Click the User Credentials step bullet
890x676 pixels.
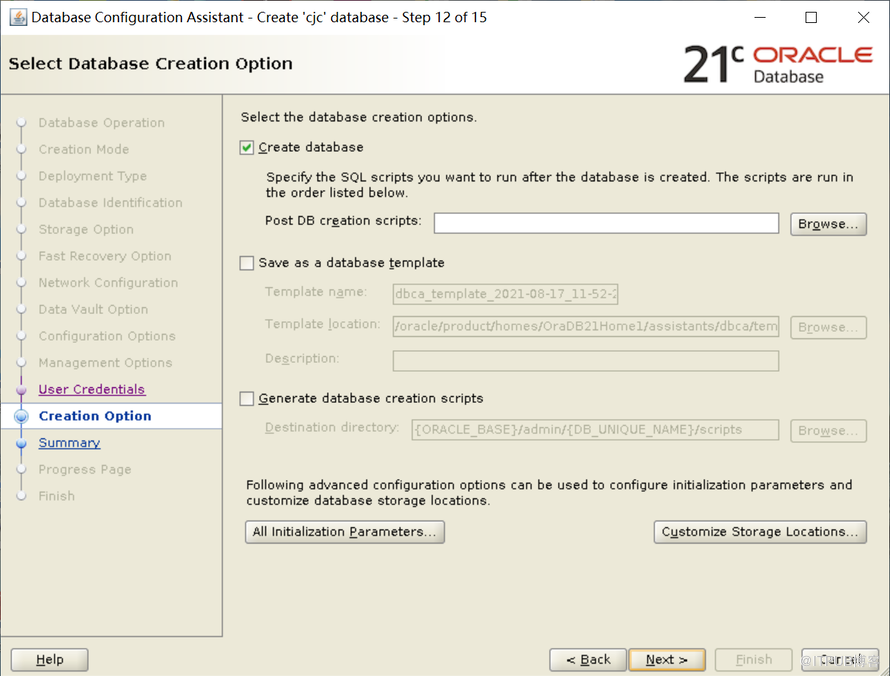coord(22,390)
